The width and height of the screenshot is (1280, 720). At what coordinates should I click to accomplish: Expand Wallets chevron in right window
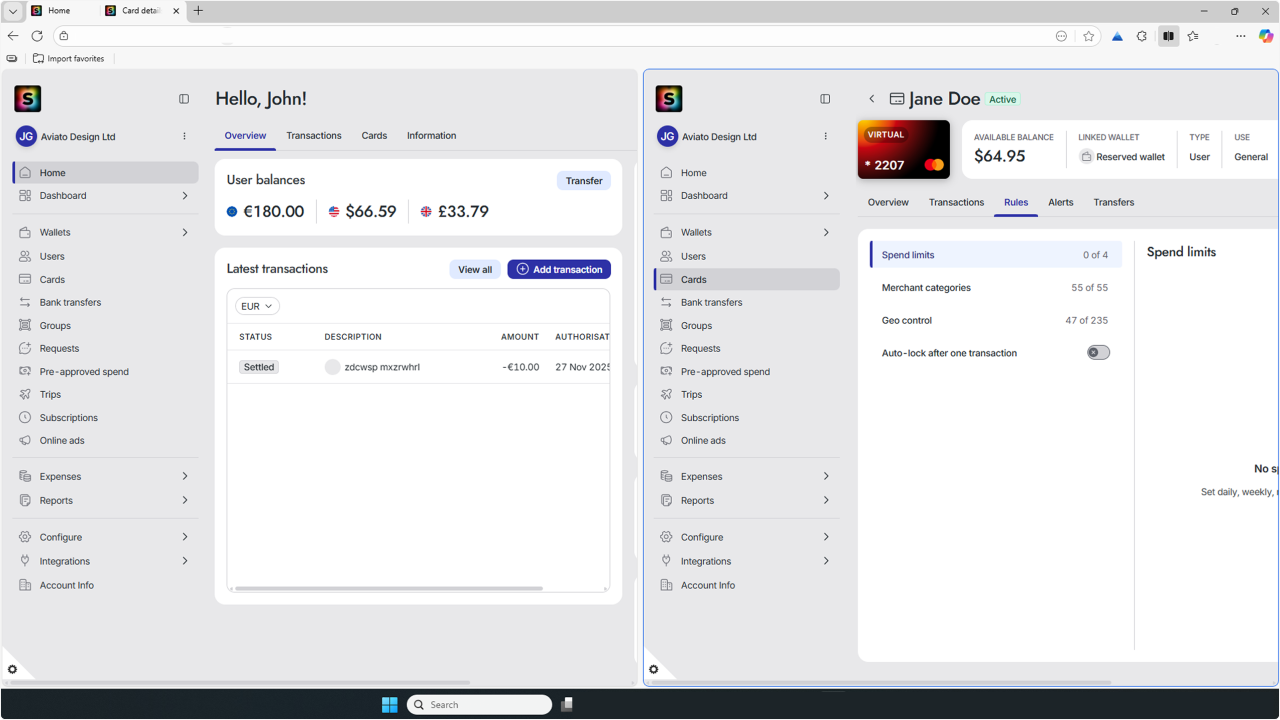(826, 232)
